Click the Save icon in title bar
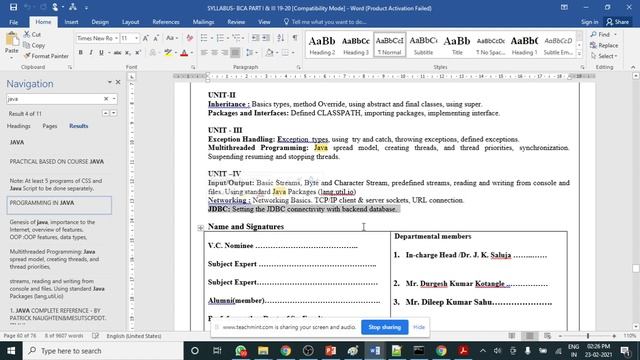Viewport: 640px width, 360px height. tap(13, 7)
